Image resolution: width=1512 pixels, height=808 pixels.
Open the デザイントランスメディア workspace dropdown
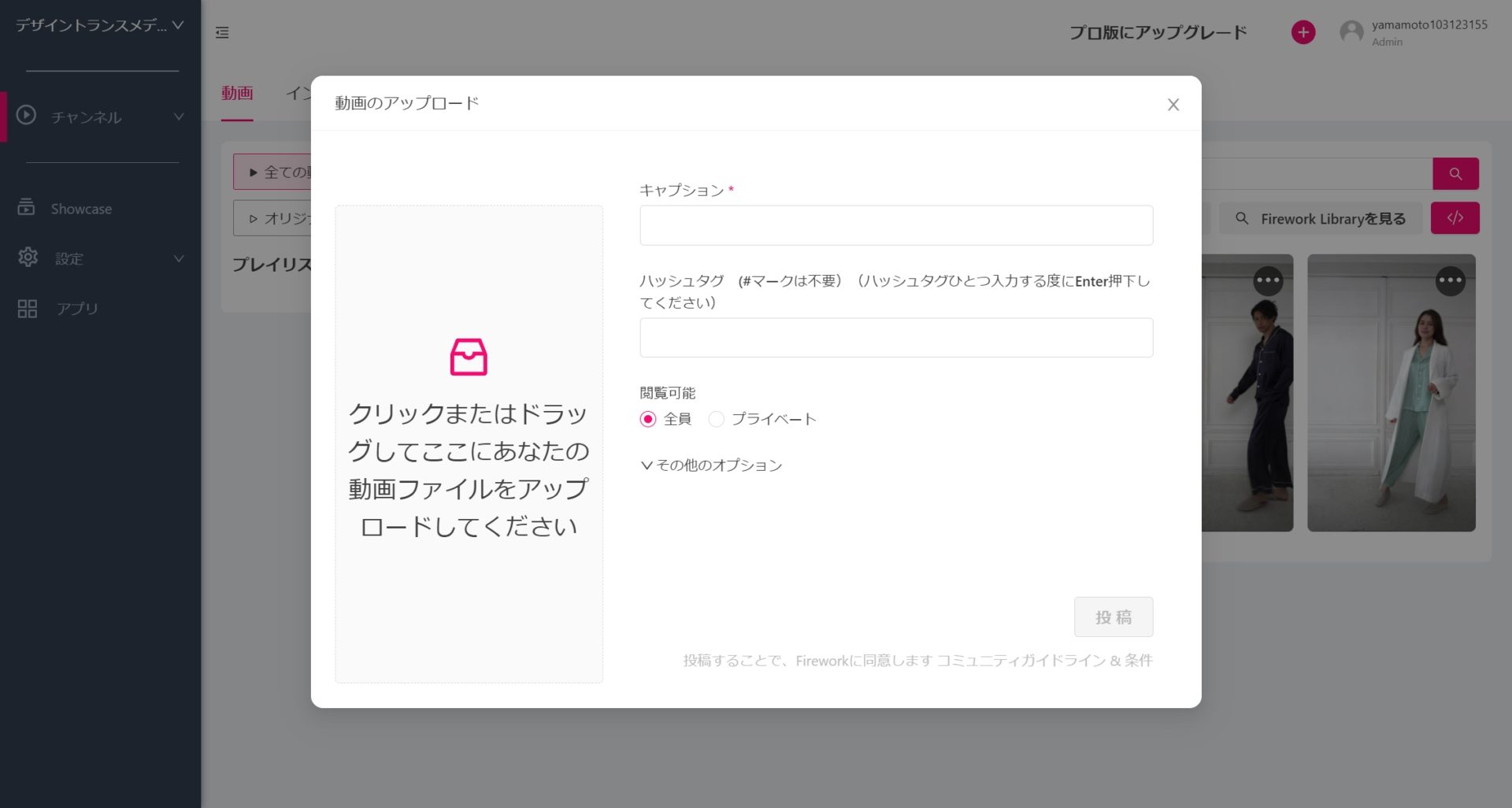tap(99, 25)
